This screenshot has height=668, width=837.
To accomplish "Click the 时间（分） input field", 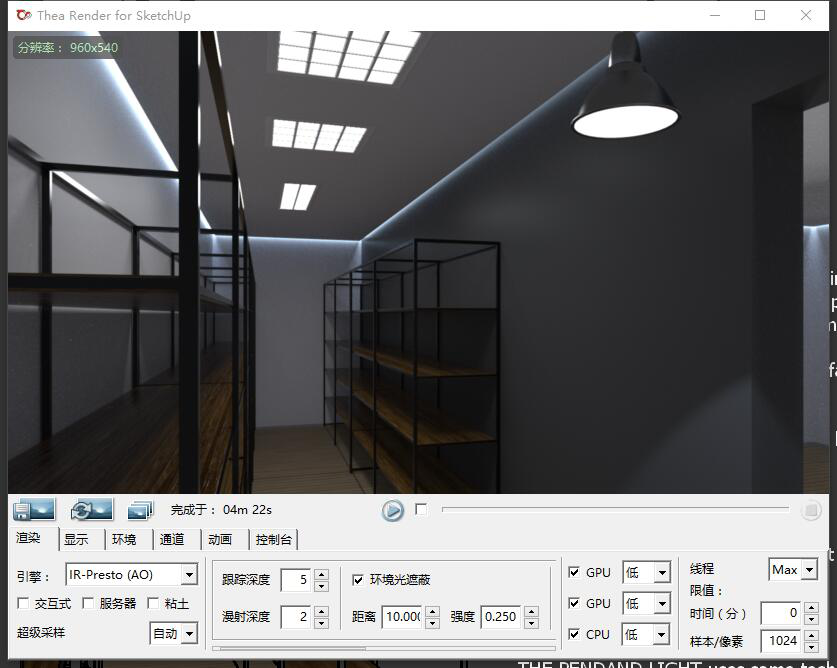I will pyautogui.click(x=782, y=613).
